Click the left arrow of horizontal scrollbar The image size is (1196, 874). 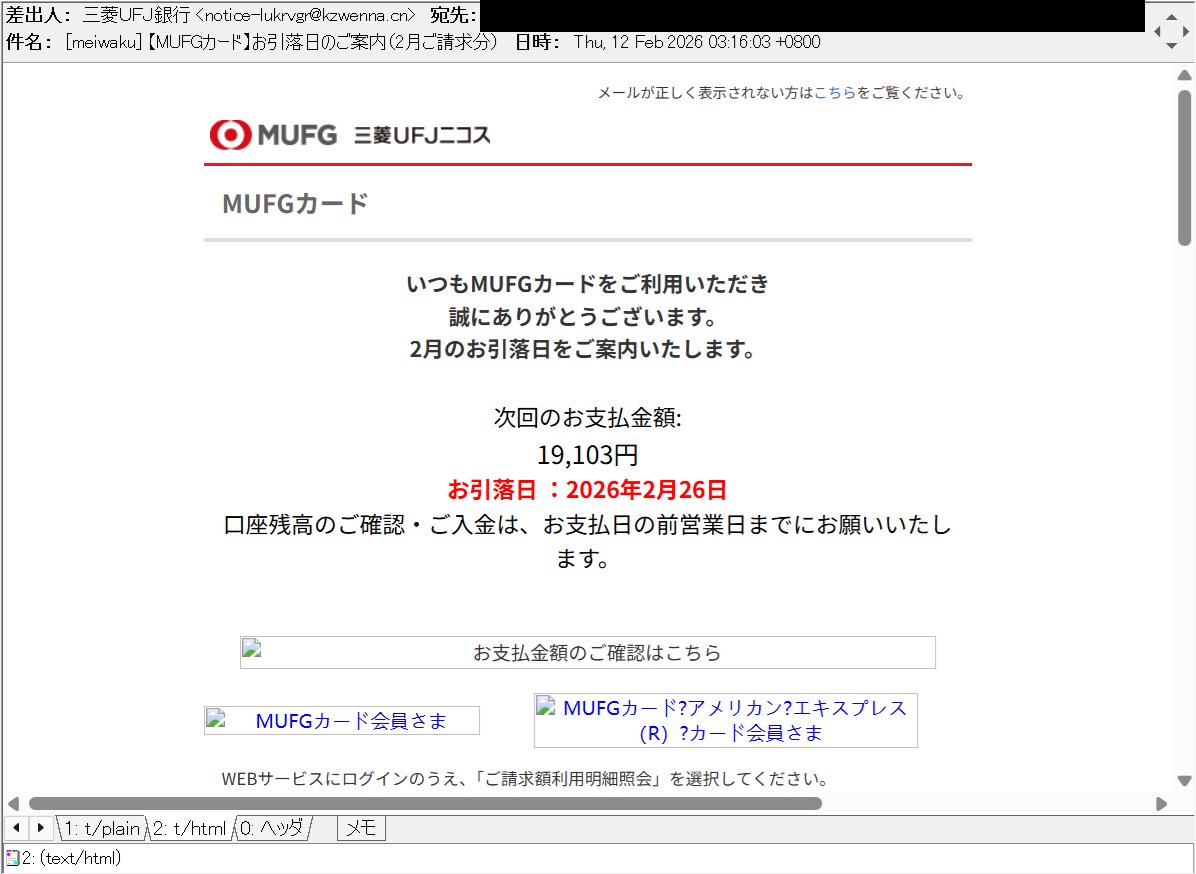(x=14, y=804)
